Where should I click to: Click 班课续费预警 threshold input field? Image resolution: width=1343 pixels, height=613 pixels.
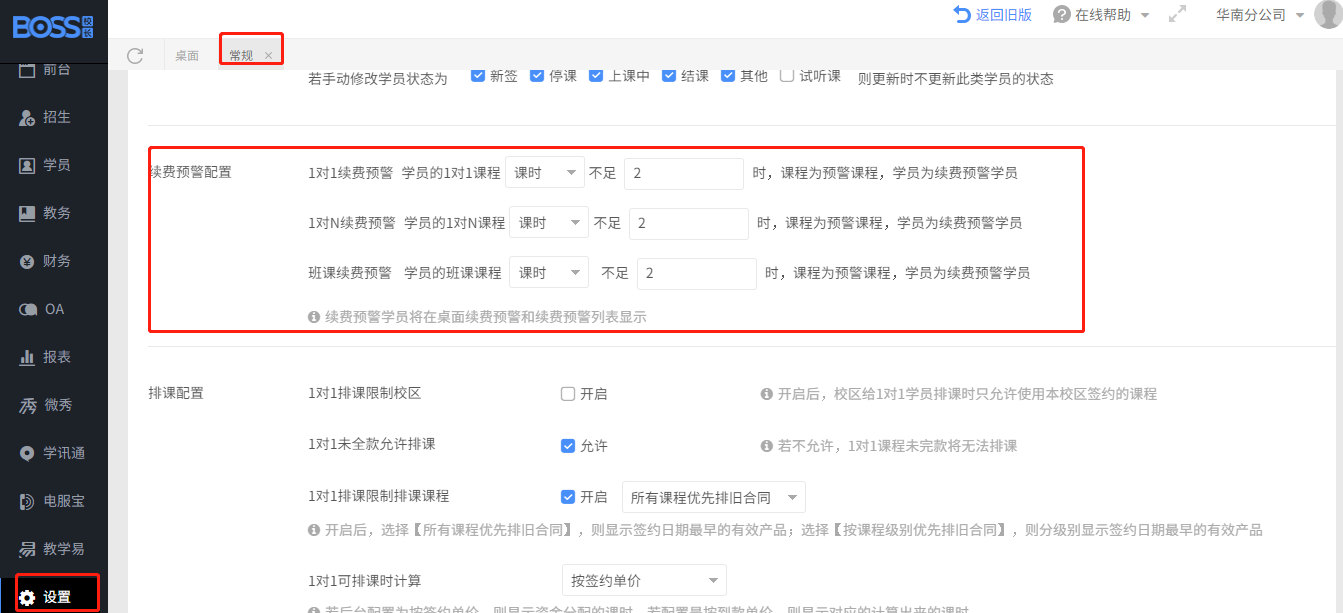click(x=696, y=273)
